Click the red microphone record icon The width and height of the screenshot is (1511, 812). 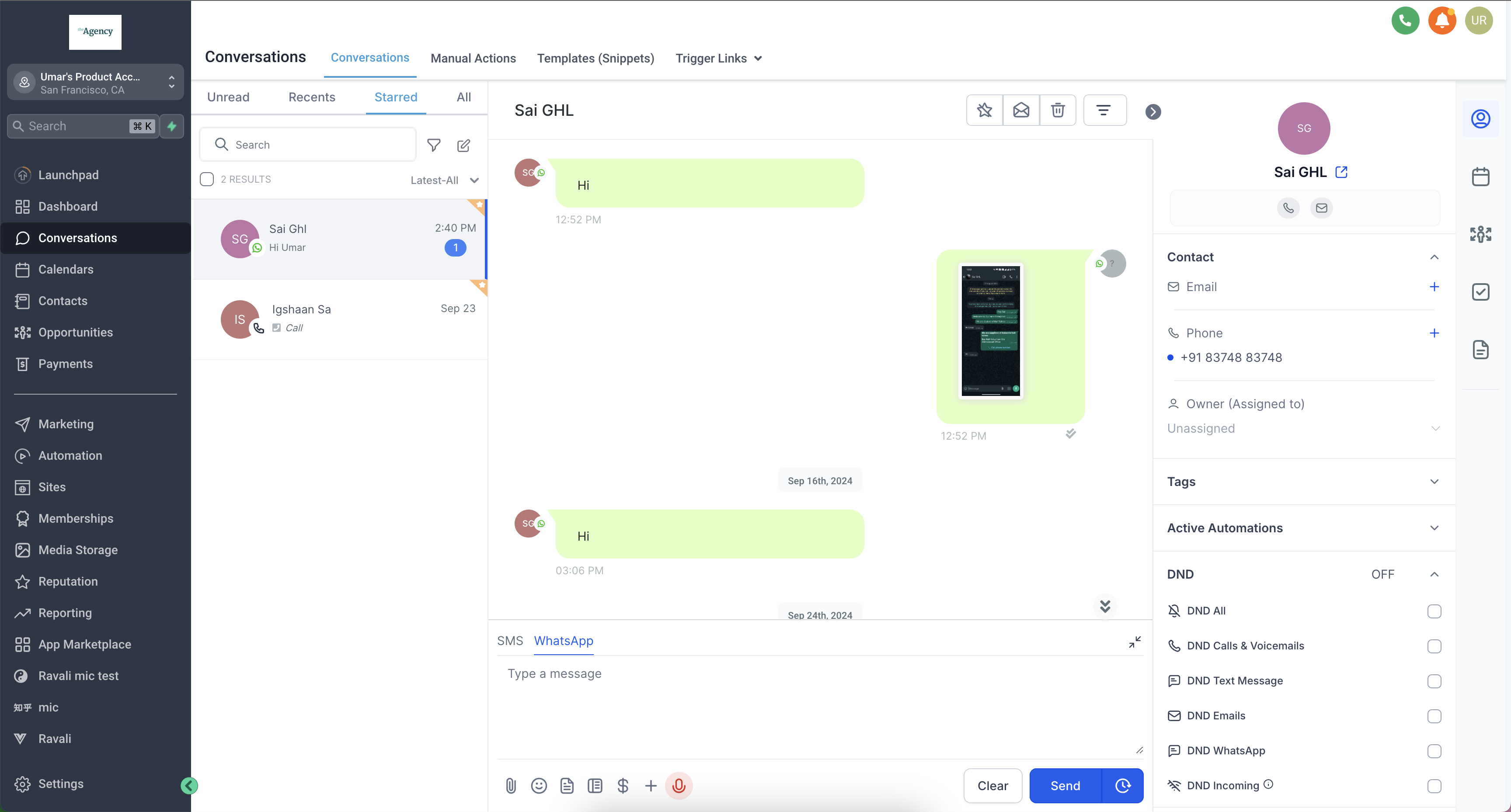679,786
